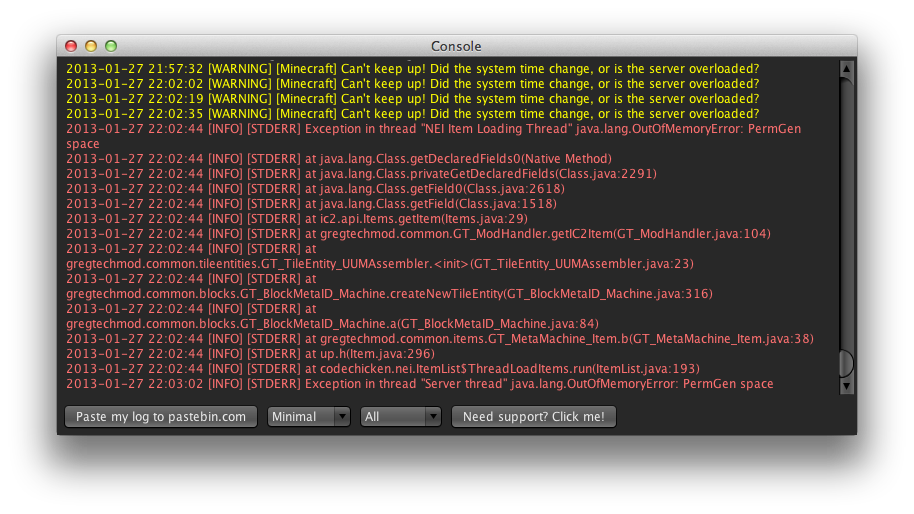Screen dimensions: 914x514
Task: Click the 21:57:32 Can't keep up warning line
Action: coord(412,69)
